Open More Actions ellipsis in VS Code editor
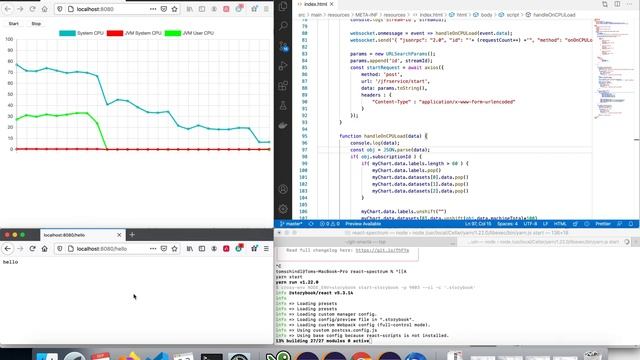640x360 pixels. [629, 4]
